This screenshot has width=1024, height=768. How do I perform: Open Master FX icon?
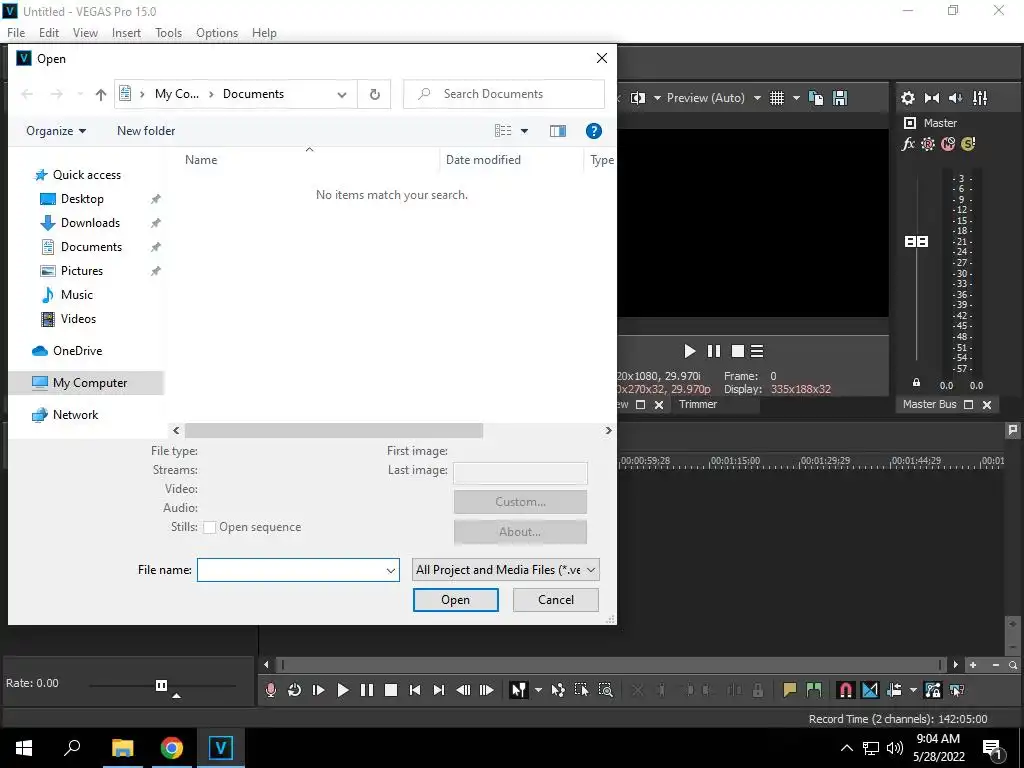[908, 144]
